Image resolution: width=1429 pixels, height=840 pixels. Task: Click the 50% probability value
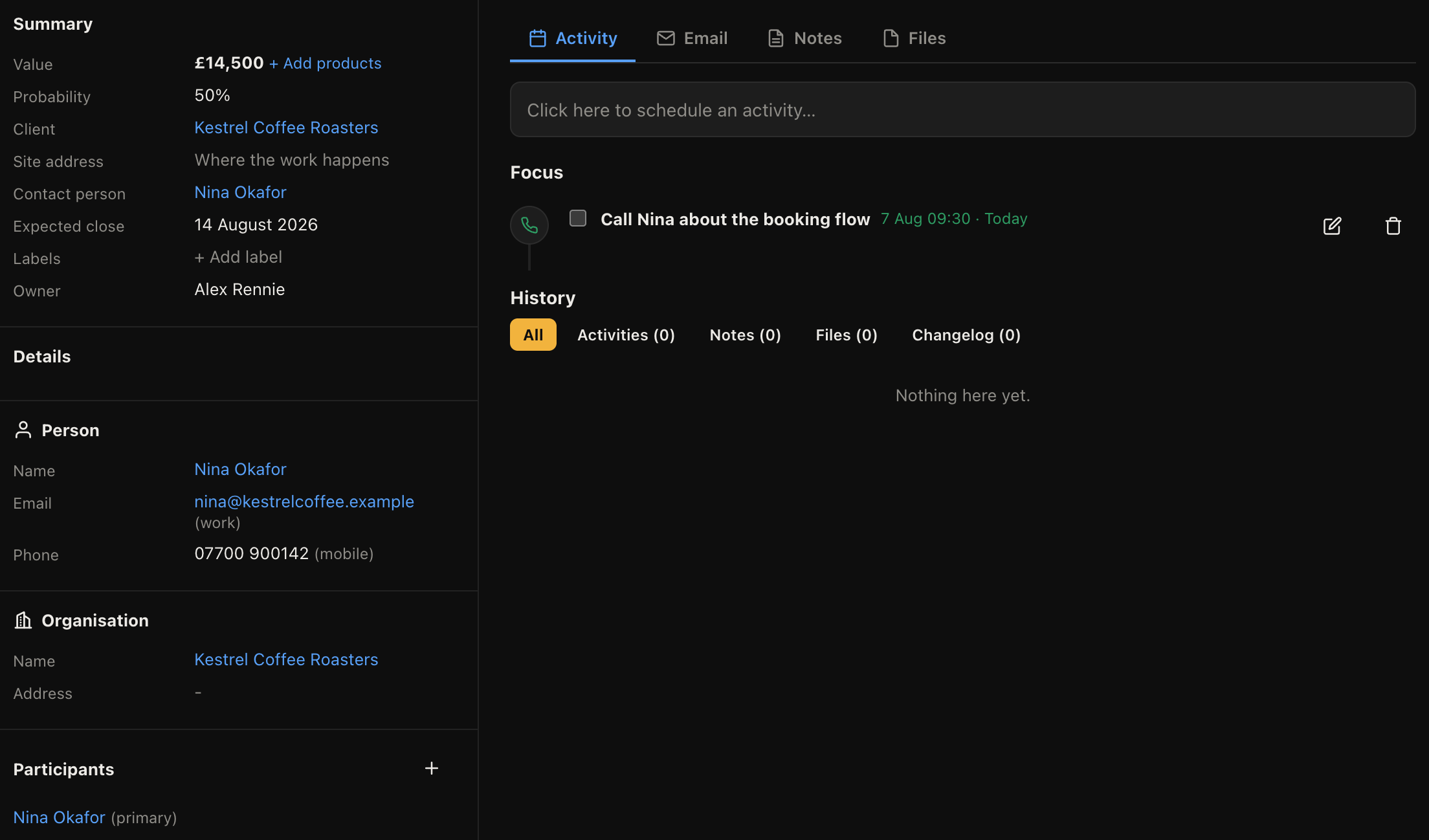coord(212,95)
